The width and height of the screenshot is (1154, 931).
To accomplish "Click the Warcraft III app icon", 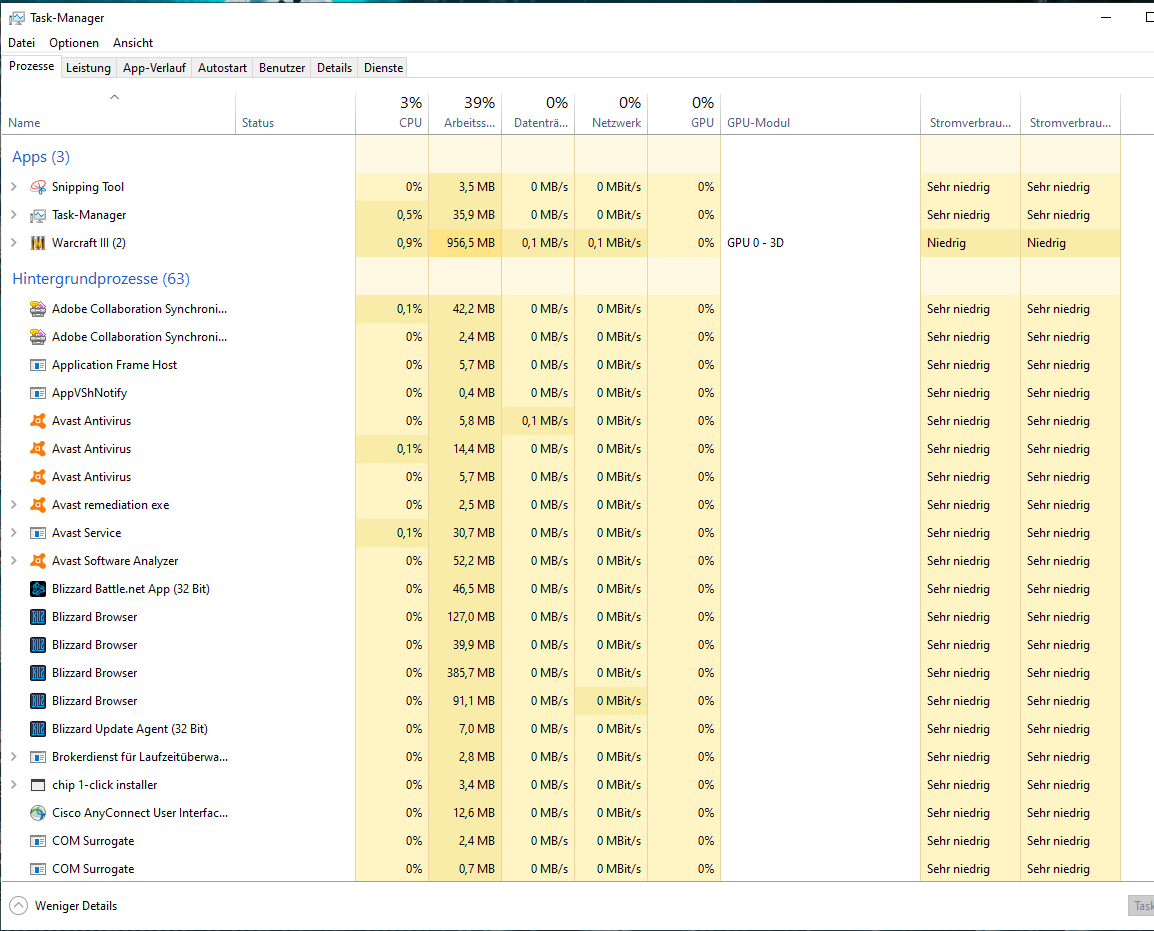I will coord(38,243).
